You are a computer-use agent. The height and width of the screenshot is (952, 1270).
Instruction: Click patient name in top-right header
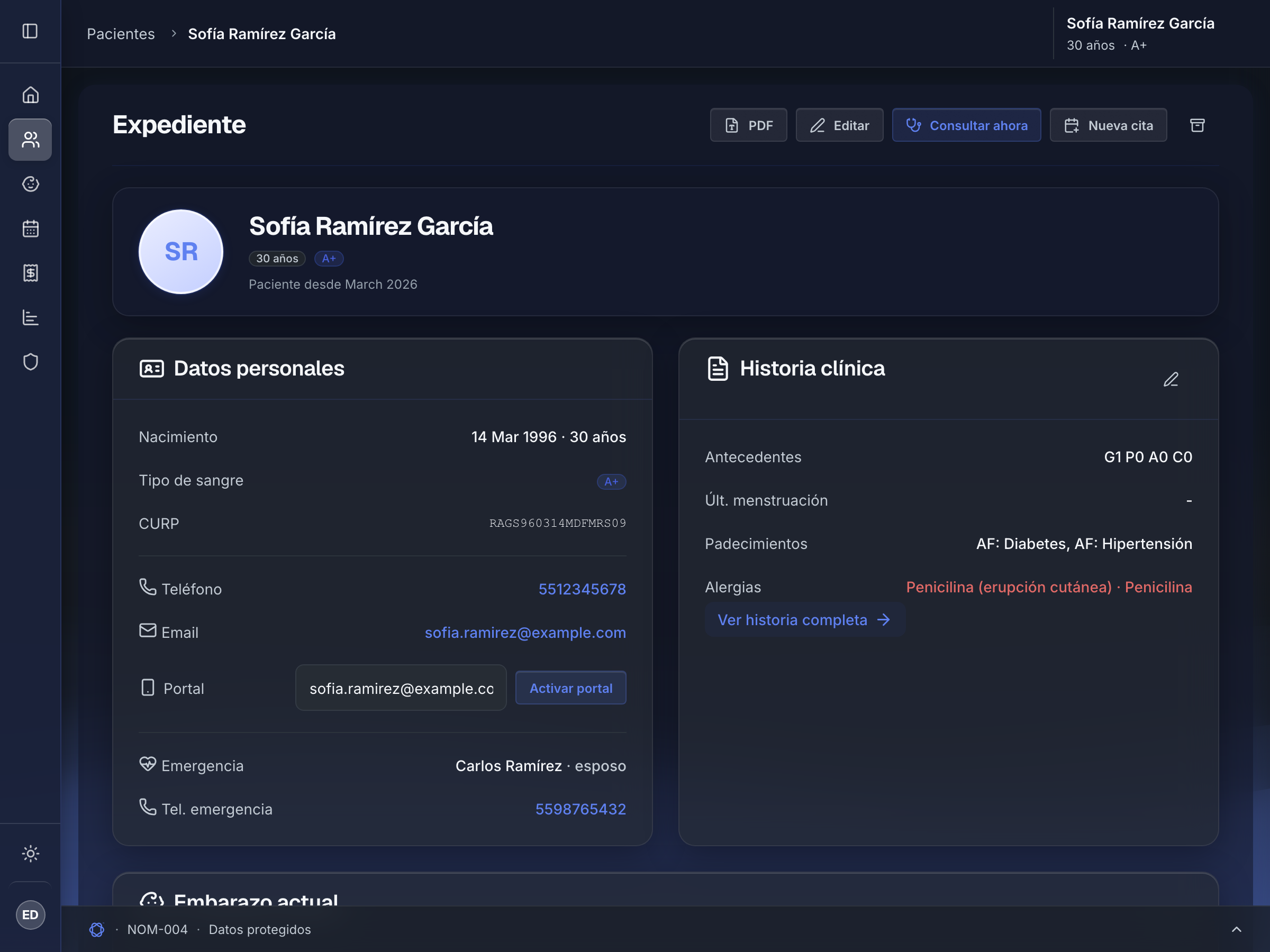tap(1140, 23)
